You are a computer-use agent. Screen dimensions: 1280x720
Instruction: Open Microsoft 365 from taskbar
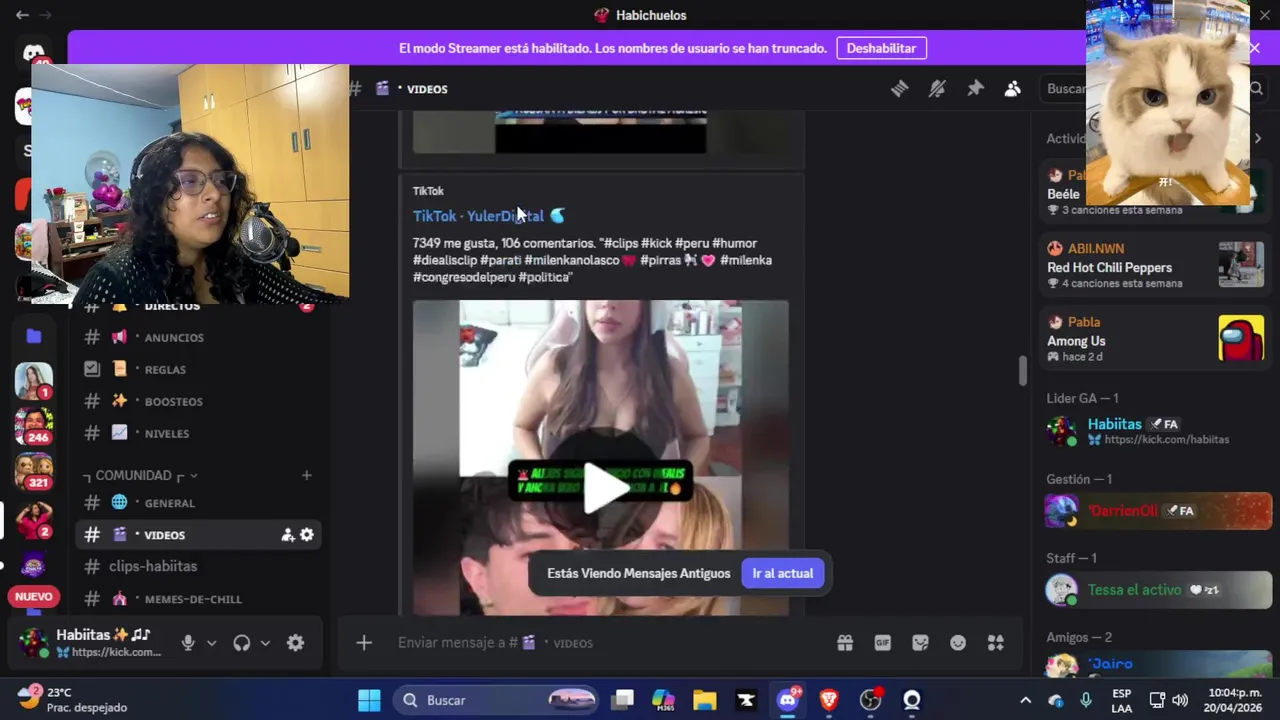663,700
